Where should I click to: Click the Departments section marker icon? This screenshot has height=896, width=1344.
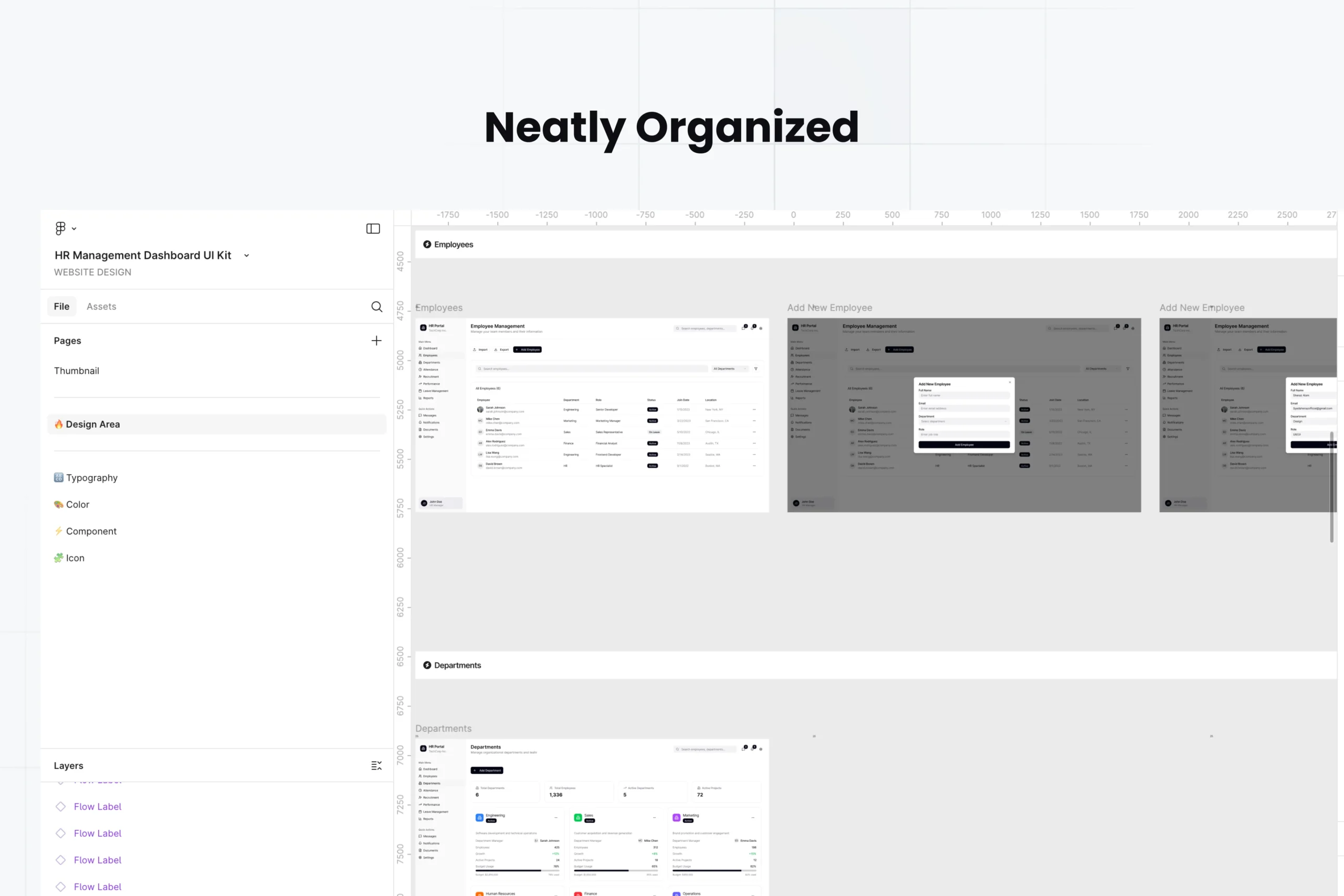pyautogui.click(x=427, y=665)
